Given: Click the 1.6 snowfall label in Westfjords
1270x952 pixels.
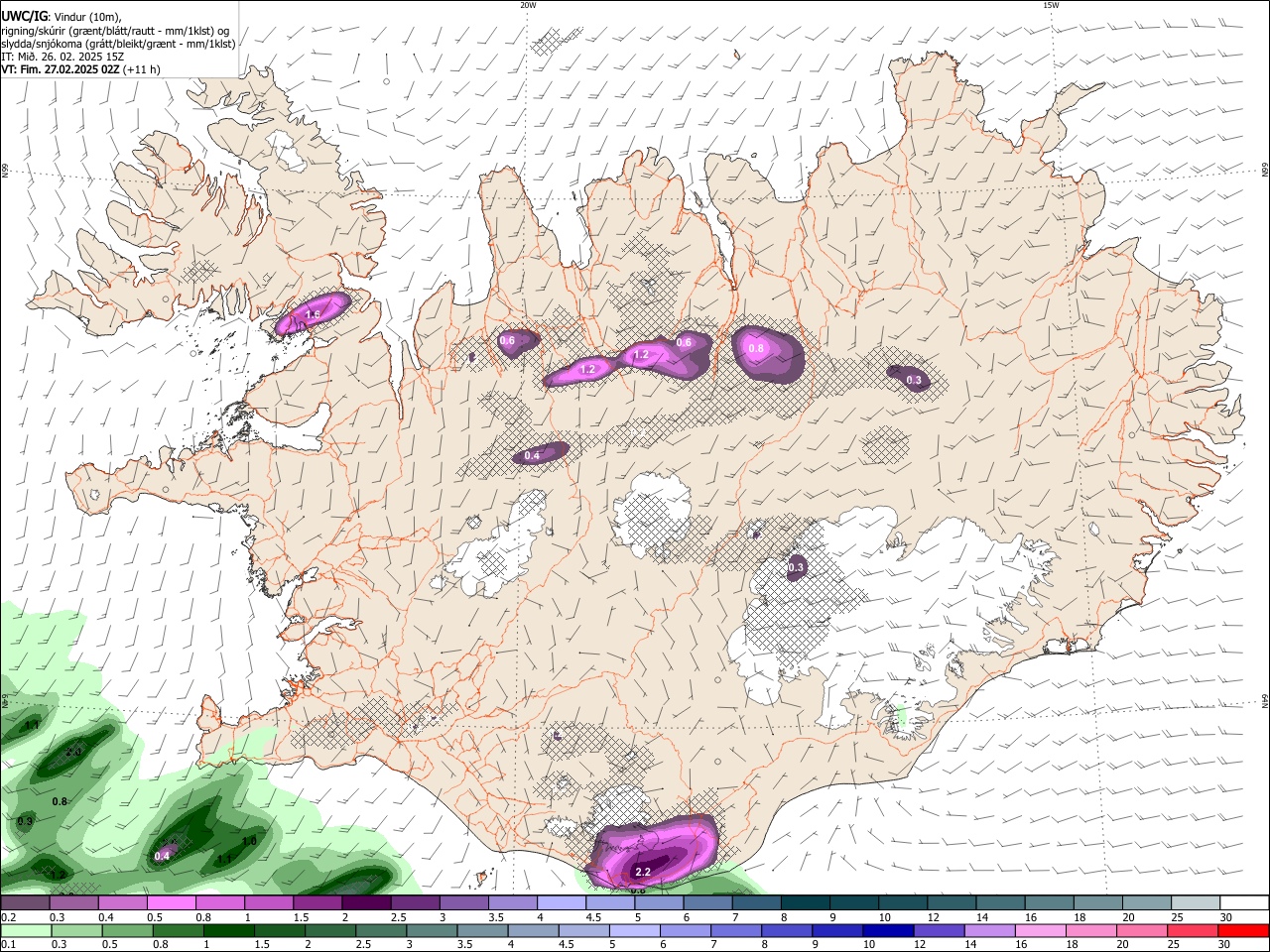Looking at the screenshot, I should pos(313,314).
